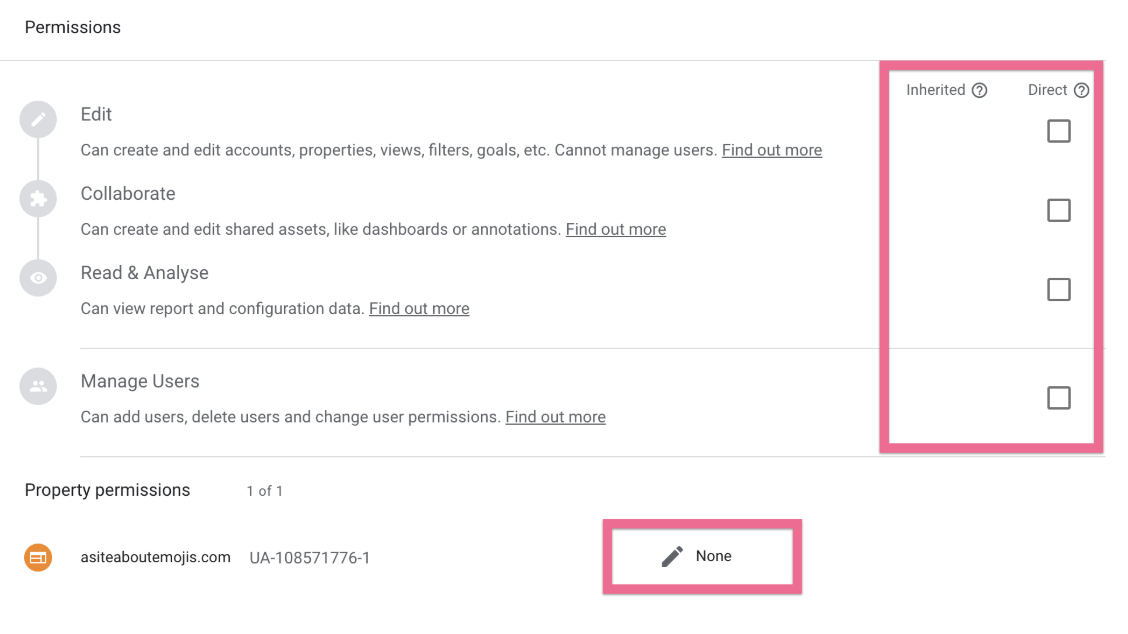Tick the Collaborate permission checkbox

1058,210
